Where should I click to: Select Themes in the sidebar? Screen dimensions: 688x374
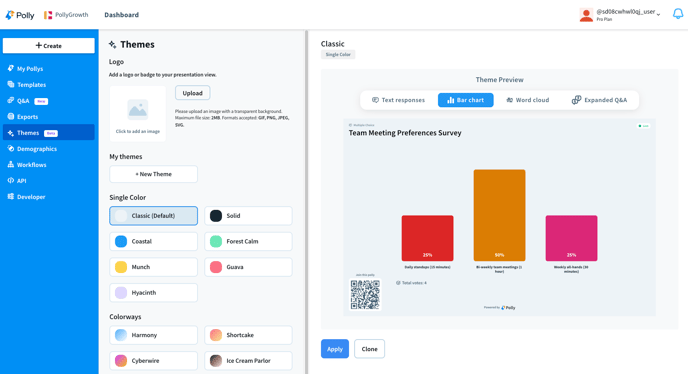[x=49, y=133]
